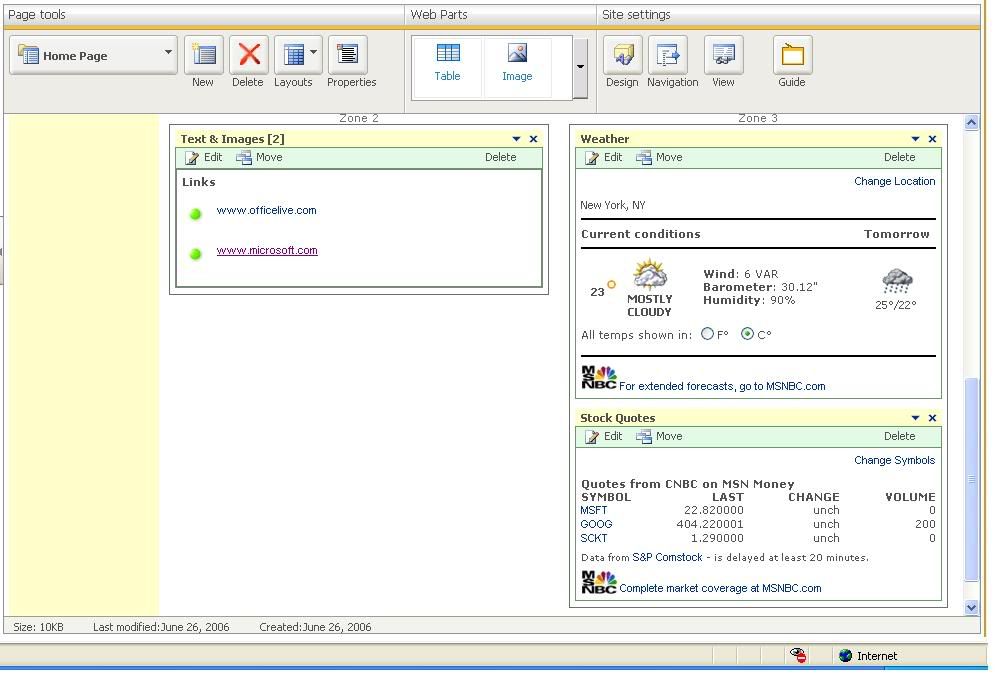Image resolution: width=1000 pixels, height=680 pixels.
Task: Open the Layouts icon in Page tools
Action: point(293,55)
